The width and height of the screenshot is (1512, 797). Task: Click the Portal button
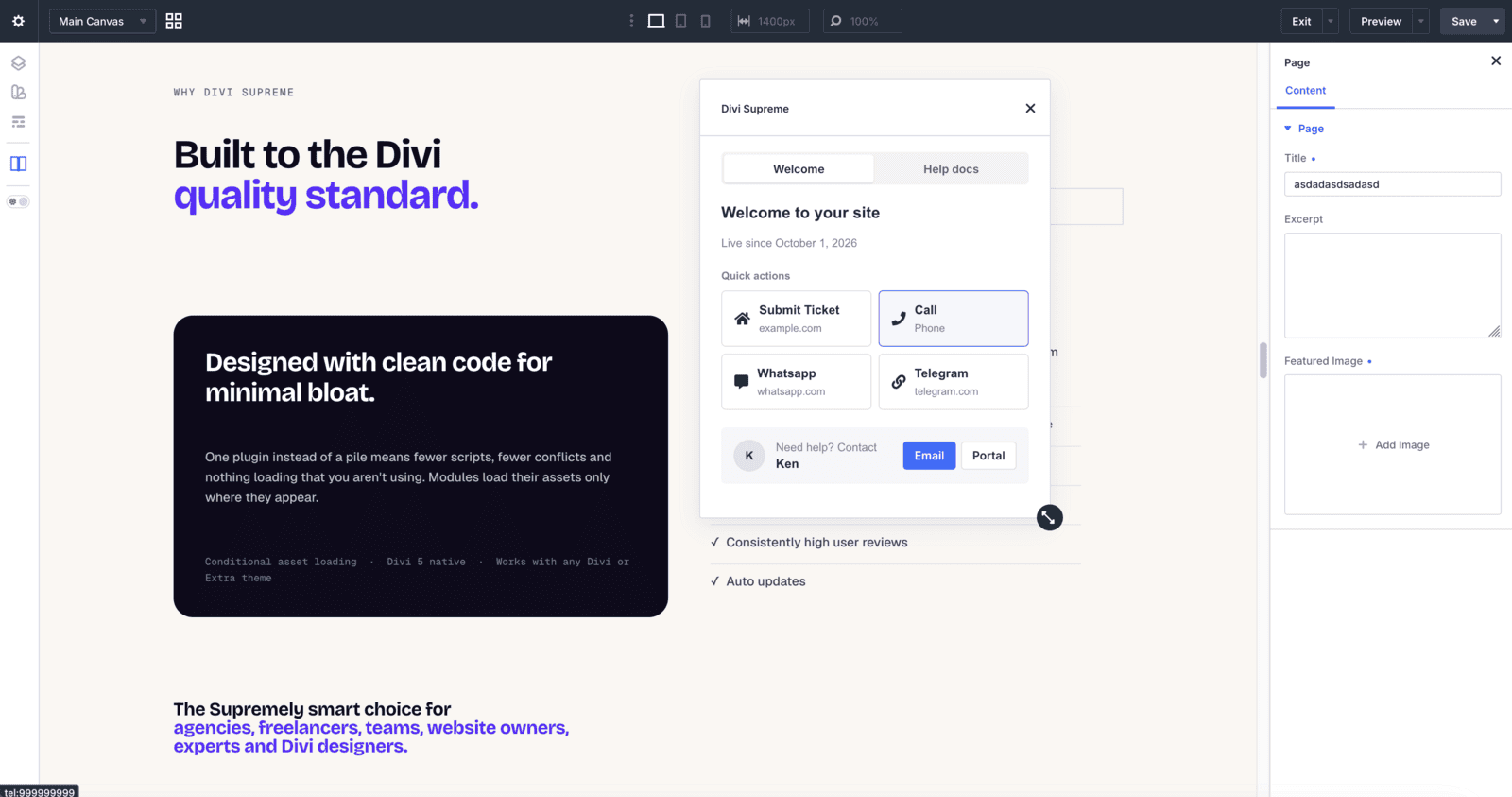pyautogui.click(x=988, y=456)
